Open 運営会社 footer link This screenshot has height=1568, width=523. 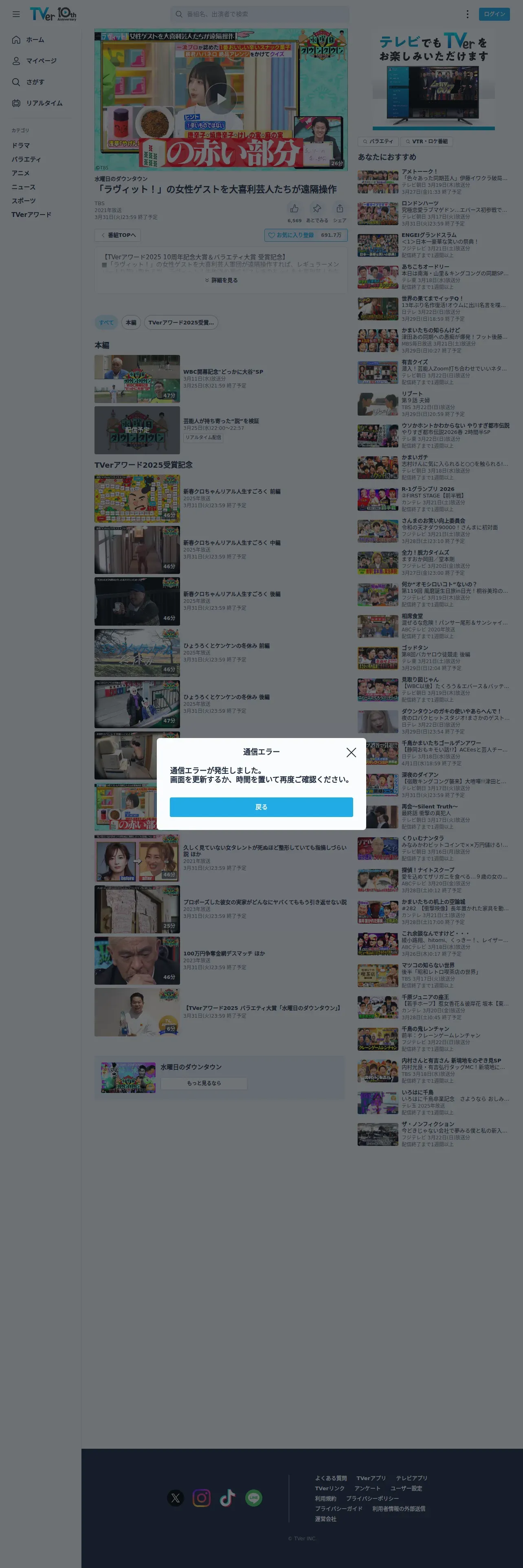326,1519
